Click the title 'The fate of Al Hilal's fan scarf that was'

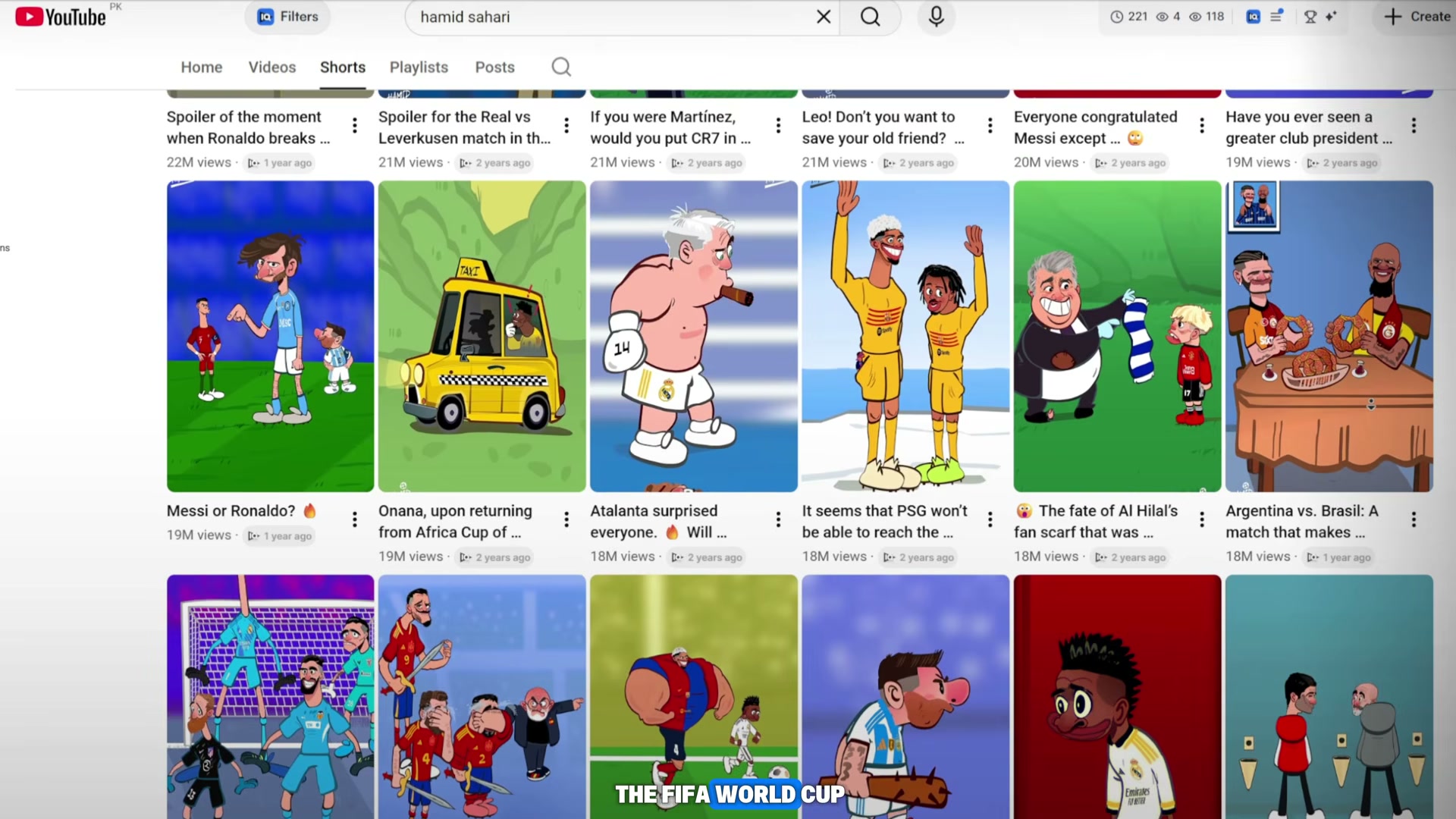click(1096, 522)
